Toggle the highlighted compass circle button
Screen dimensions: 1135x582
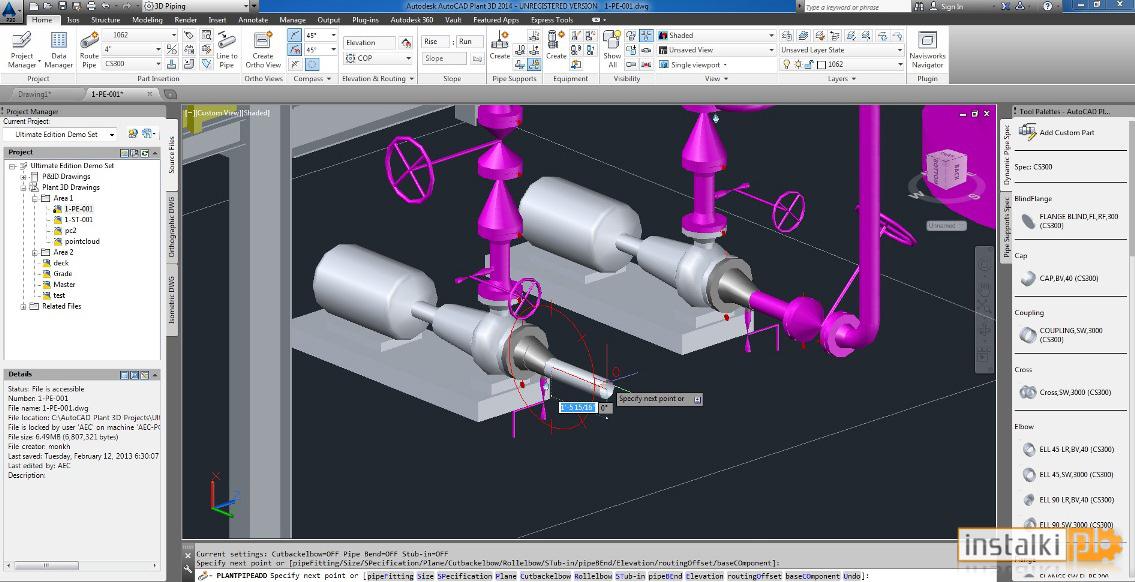click(x=312, y=64)
